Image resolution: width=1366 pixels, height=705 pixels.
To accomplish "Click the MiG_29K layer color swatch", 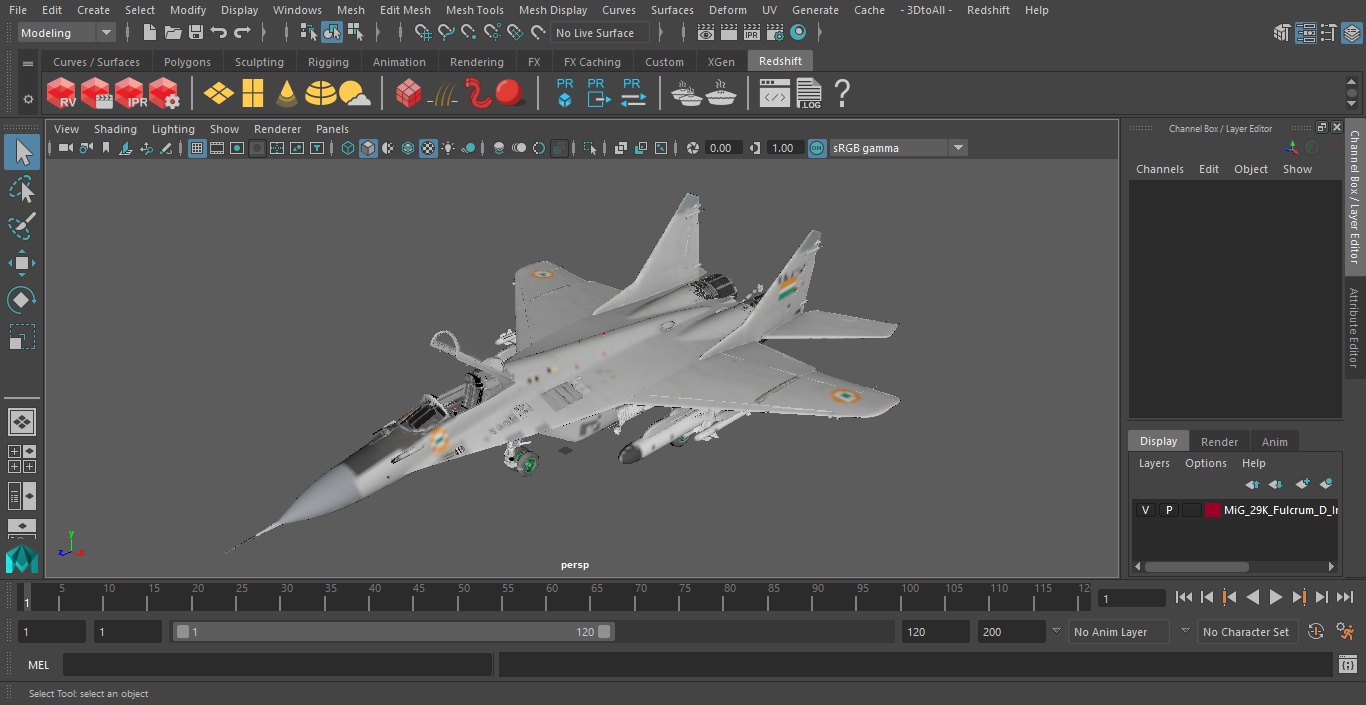I will pos(1213,510).
